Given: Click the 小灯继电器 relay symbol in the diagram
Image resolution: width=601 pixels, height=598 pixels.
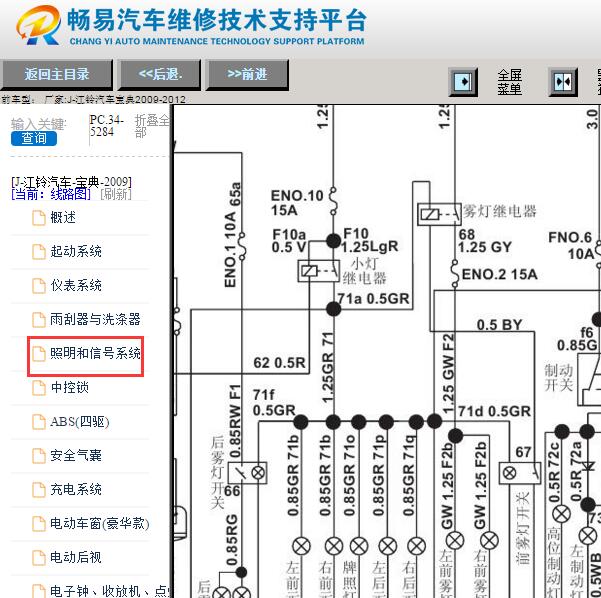Looking at the screenshot, I should click(x=319, y=271).
